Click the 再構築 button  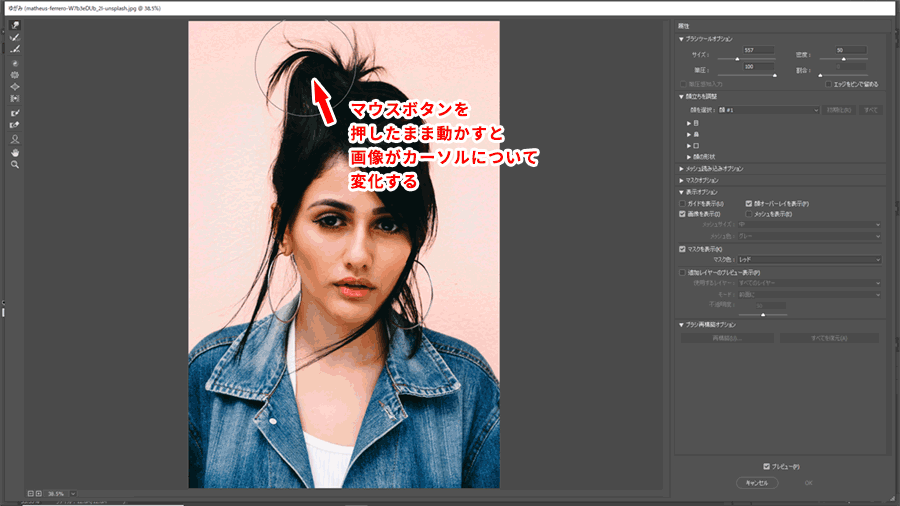[727, 338]
